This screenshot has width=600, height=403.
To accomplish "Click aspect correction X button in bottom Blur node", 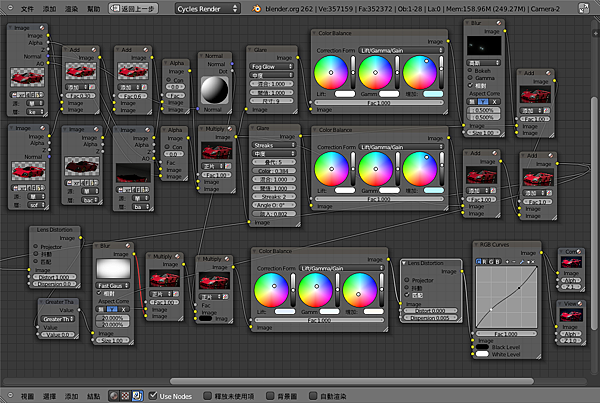I will (123, 309).
